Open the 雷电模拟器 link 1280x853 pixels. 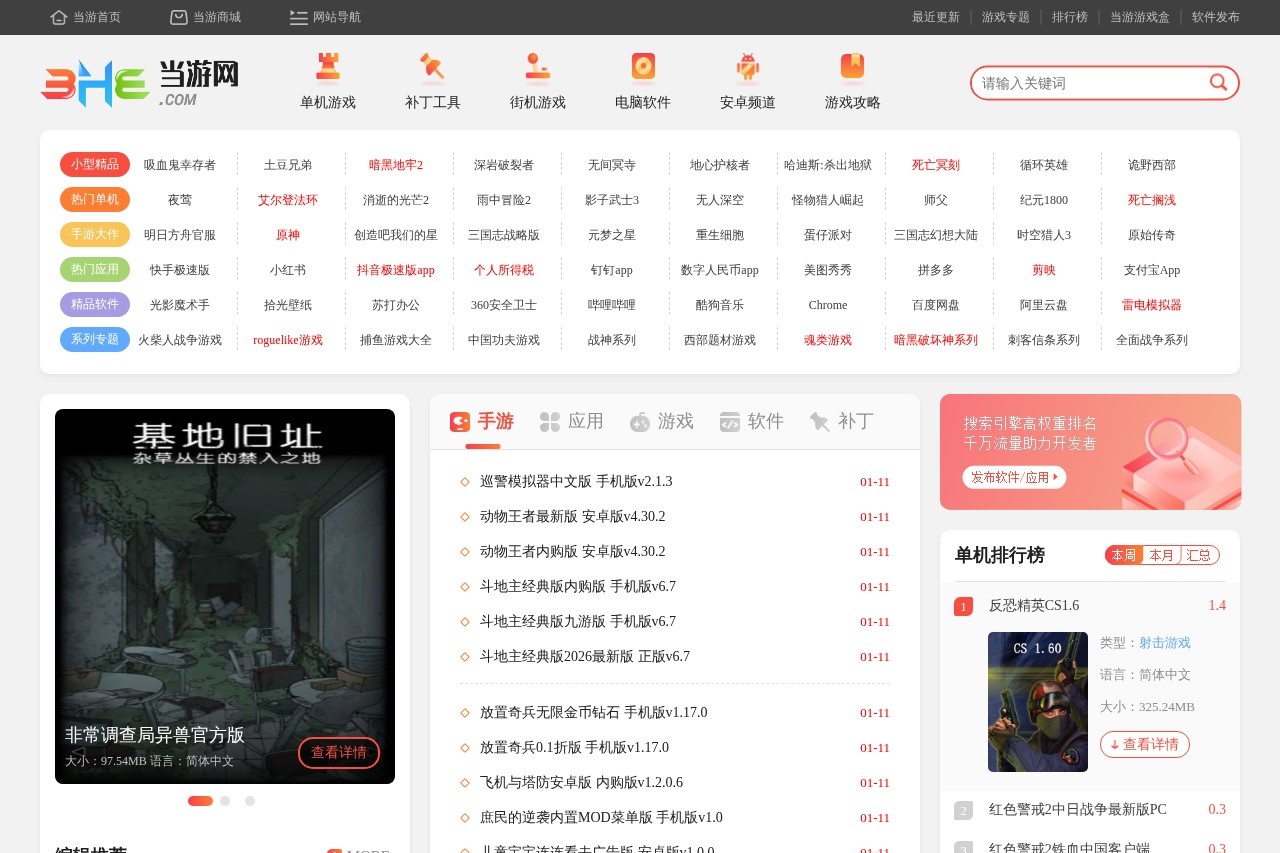pyautogui.click(x=1152, y=305)
